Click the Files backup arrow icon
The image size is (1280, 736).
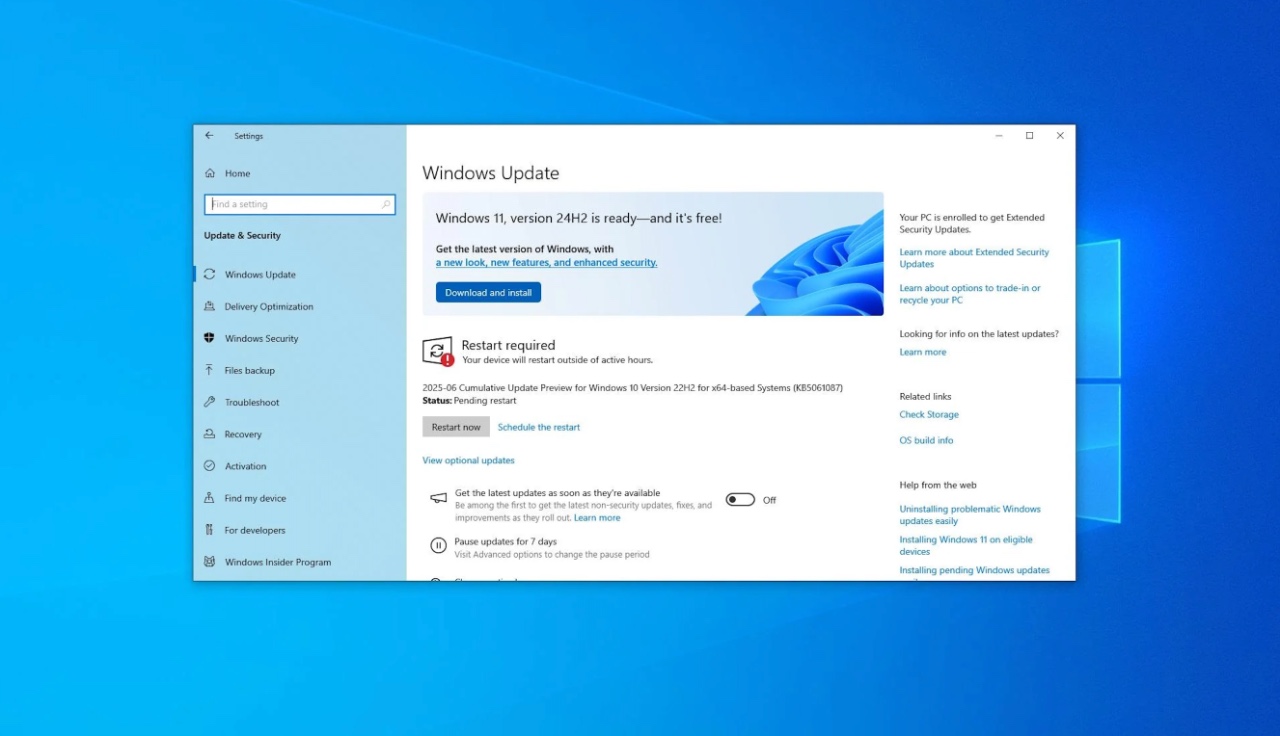coord(210,370)
